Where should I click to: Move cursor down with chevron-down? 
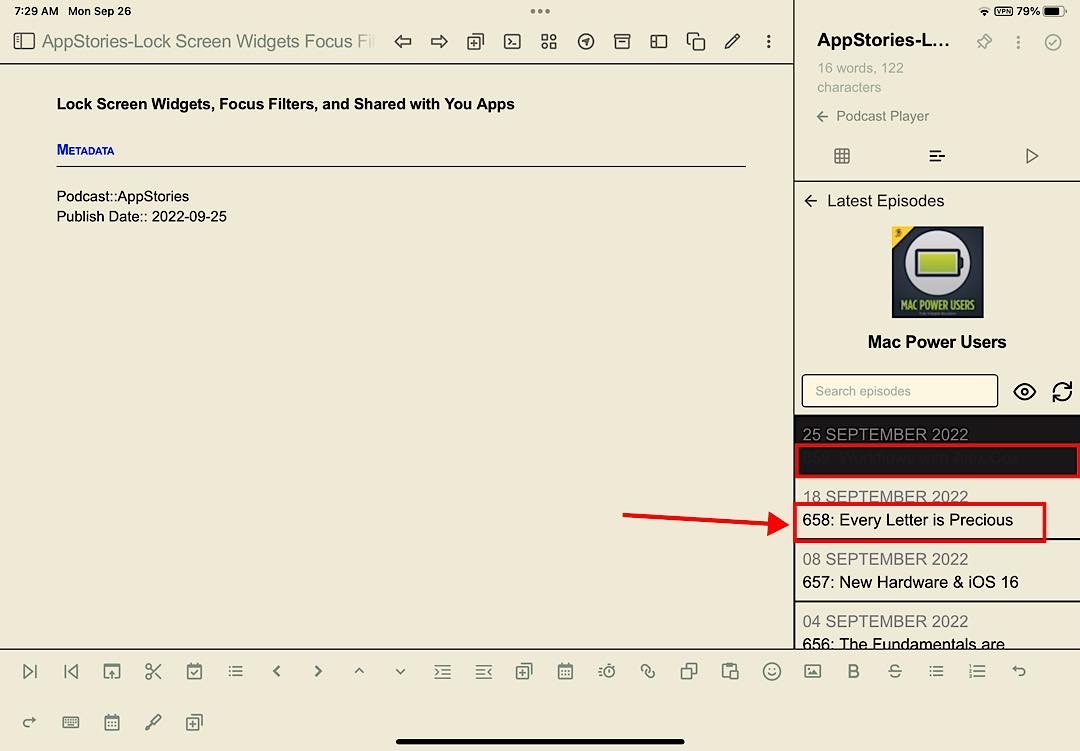click(x=400, y=671)
